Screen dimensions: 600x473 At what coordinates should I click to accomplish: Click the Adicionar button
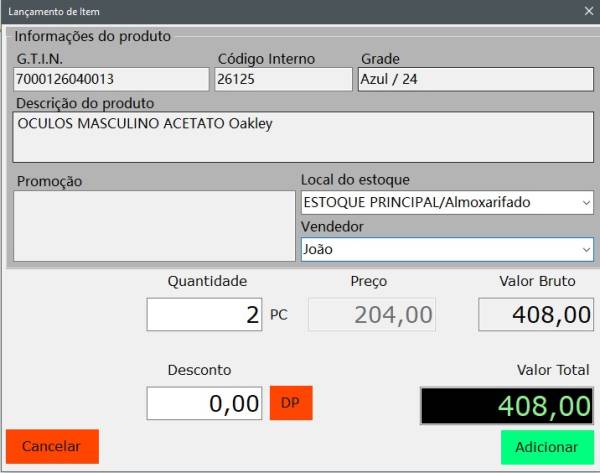coord(546,447)
